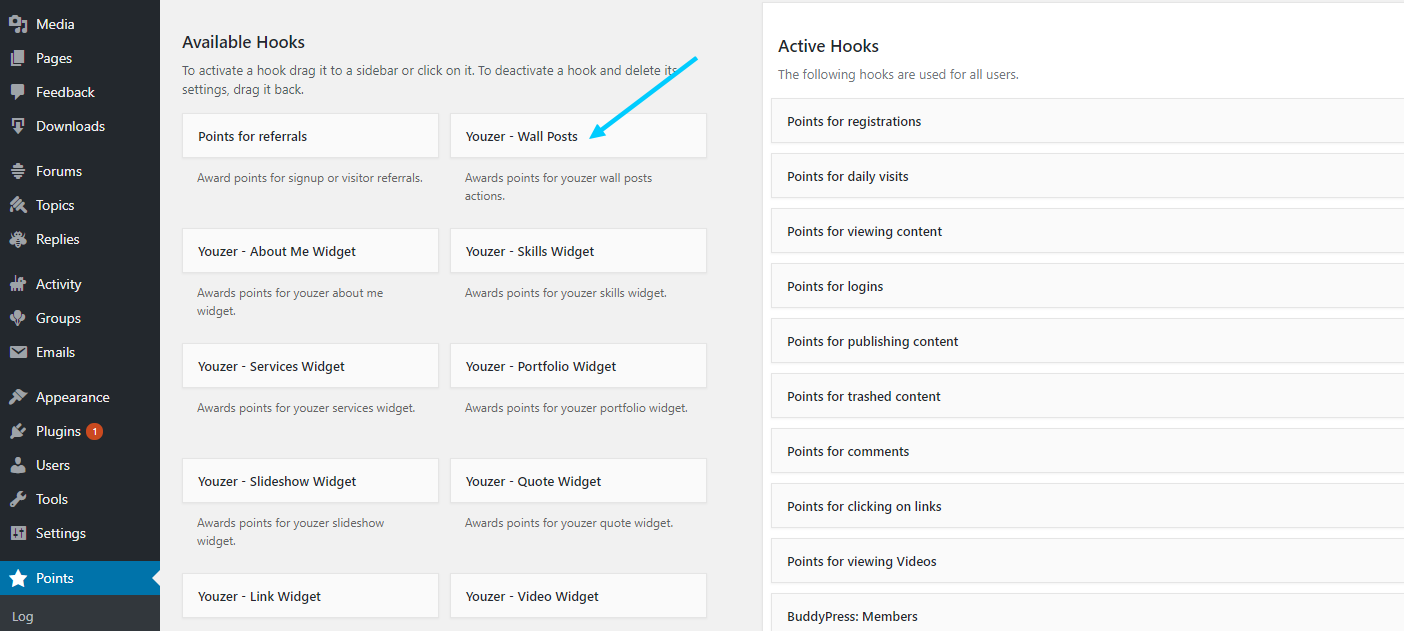1404x631 pixels.
Task: Activate the Points for referrals hook
Action: tap(310, 136)
